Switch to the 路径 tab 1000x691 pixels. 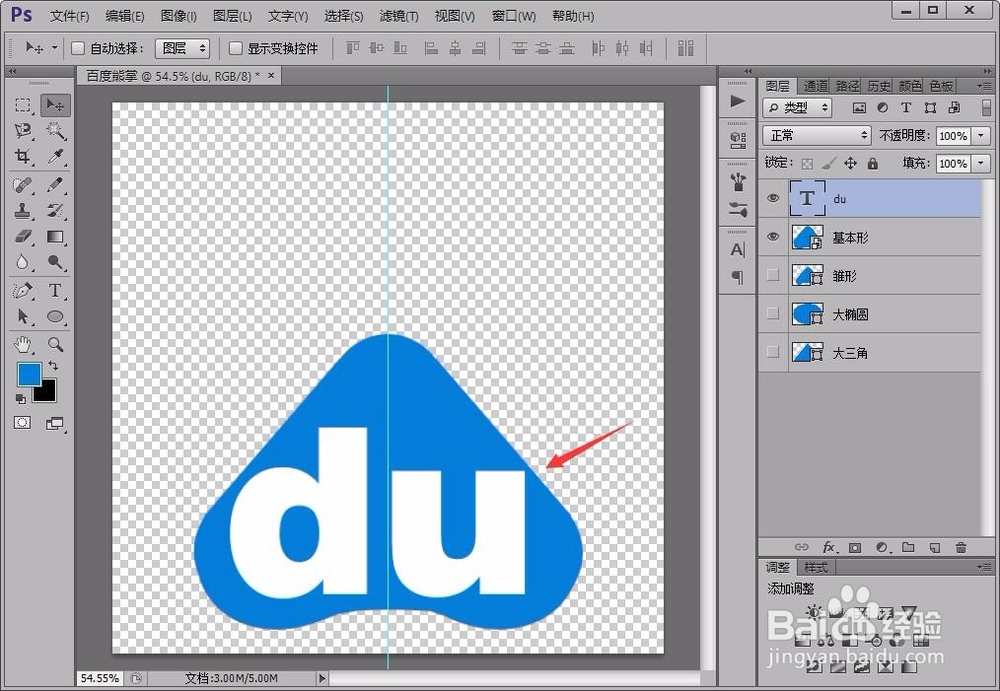coord(847,86)
